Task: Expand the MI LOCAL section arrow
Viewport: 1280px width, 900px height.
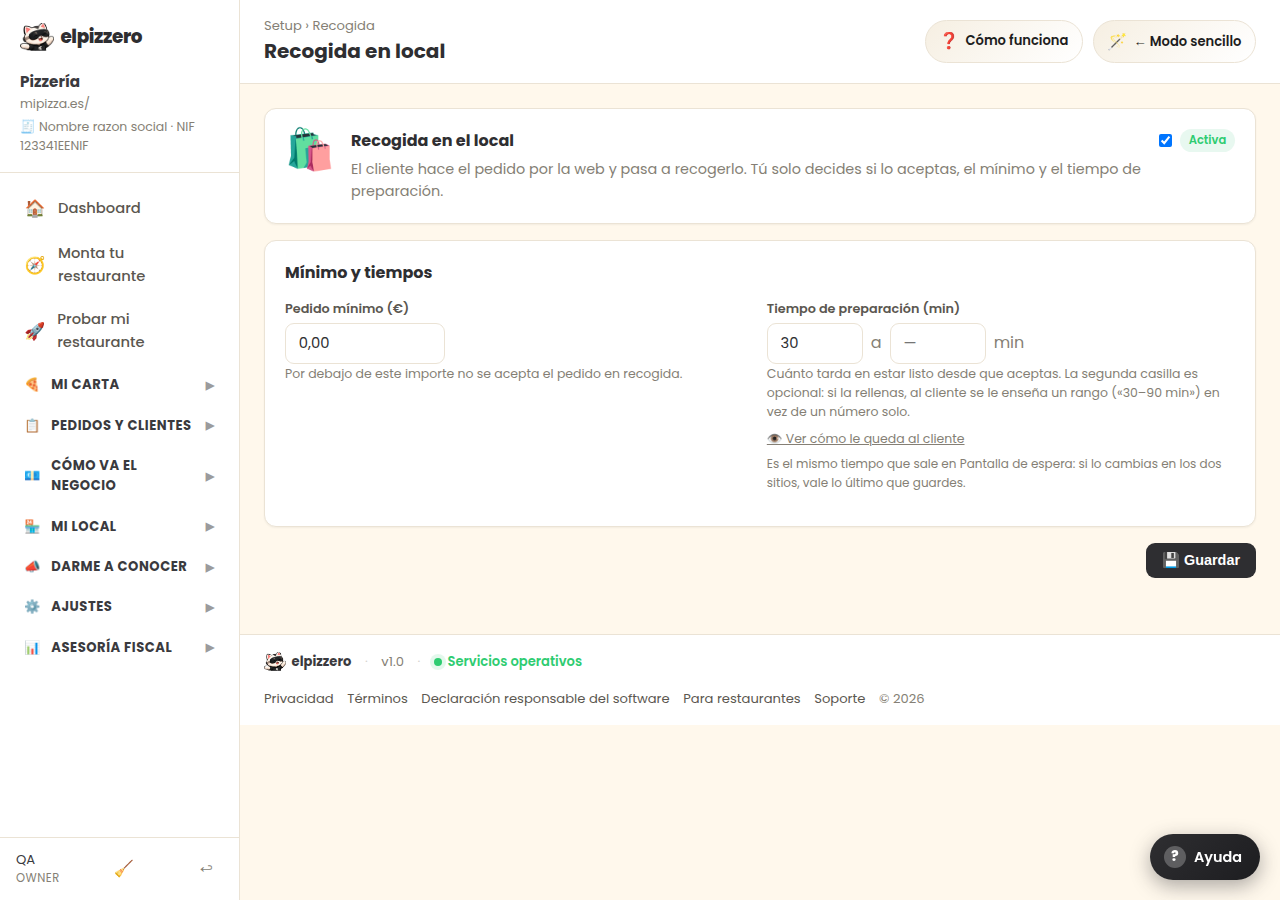Action: point(210,527)
